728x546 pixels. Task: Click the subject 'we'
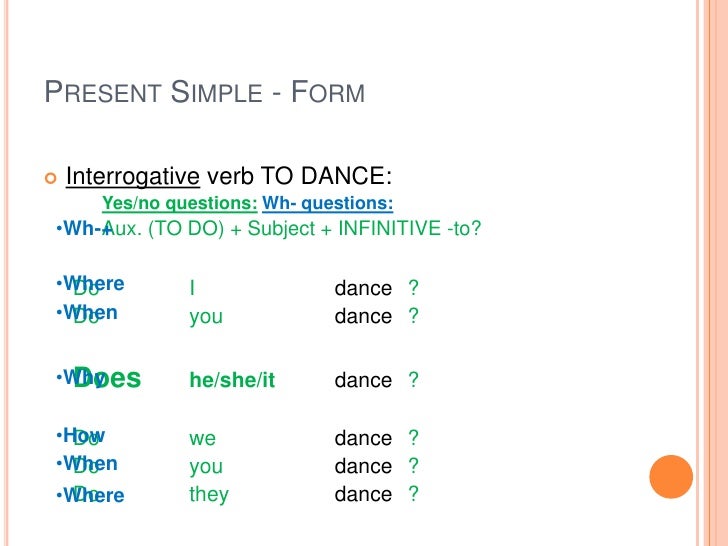tap(202, 438)
